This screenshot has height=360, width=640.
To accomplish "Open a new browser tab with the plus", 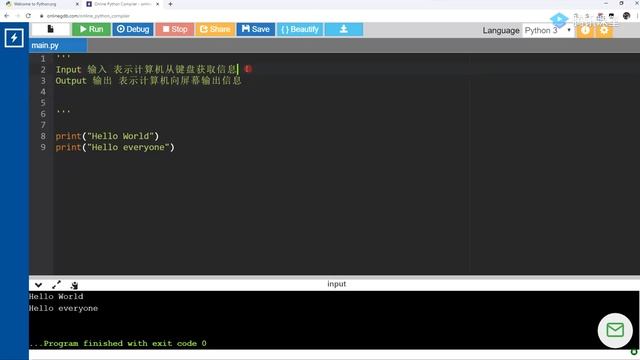I will point(170,4).
